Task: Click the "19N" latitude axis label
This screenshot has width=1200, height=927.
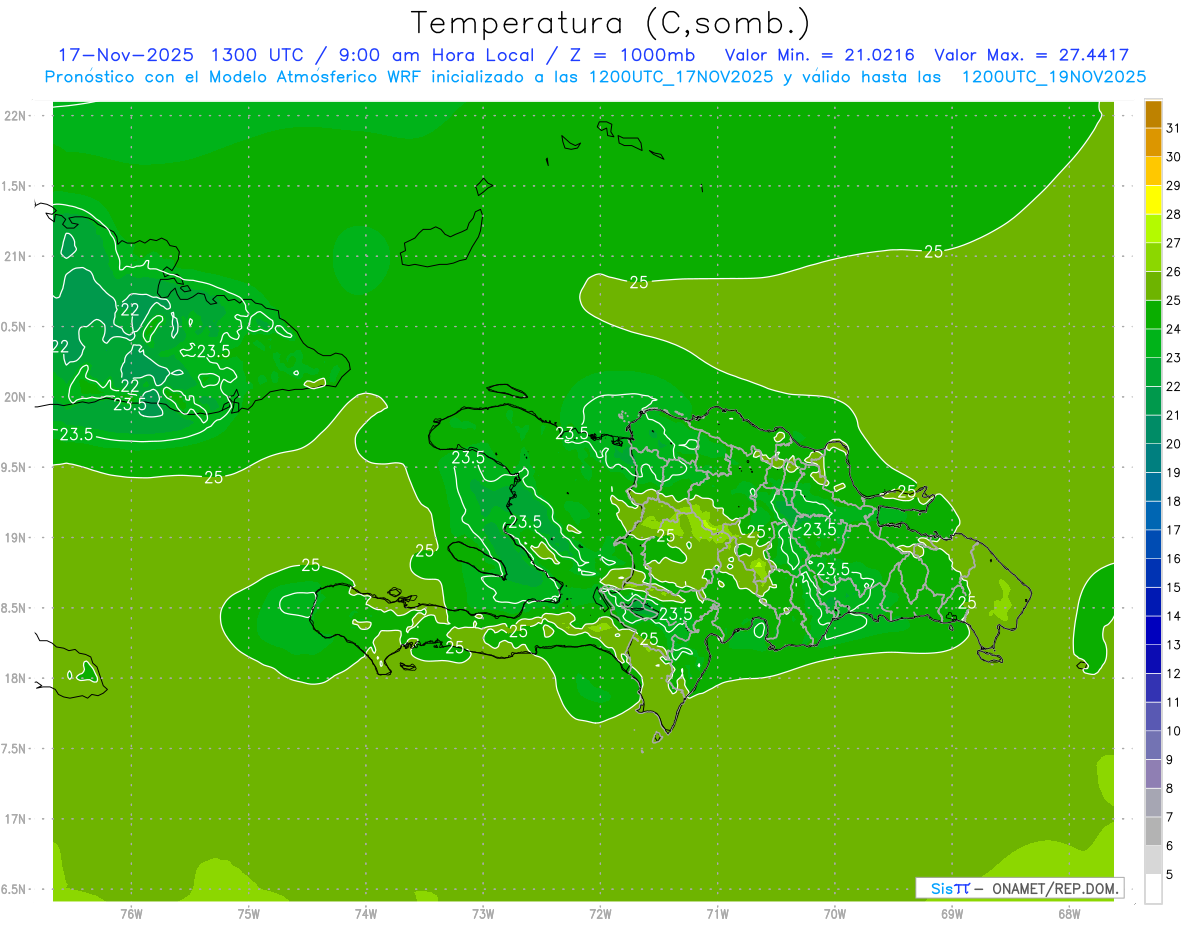Action: [x=15, y=538]
